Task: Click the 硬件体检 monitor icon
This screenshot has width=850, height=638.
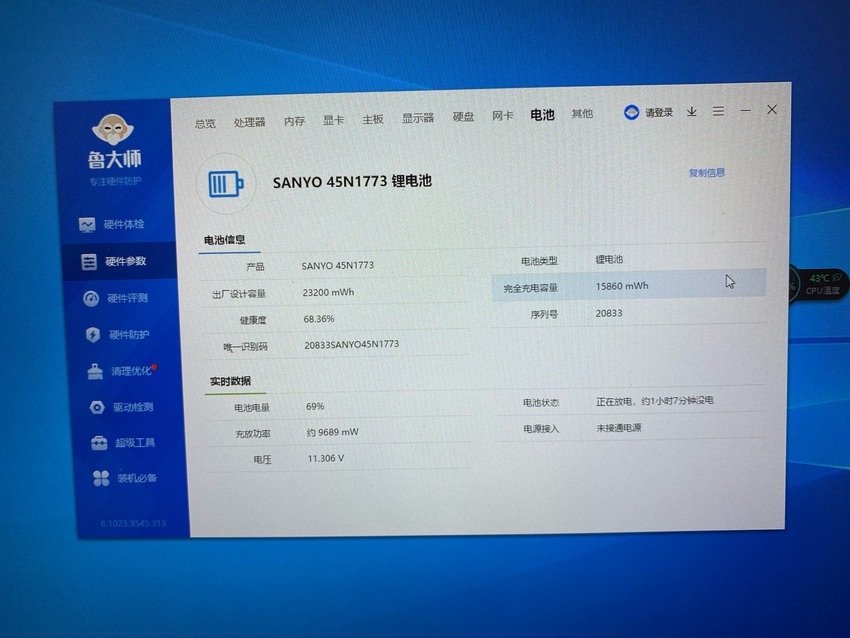Action: [87, 224]
